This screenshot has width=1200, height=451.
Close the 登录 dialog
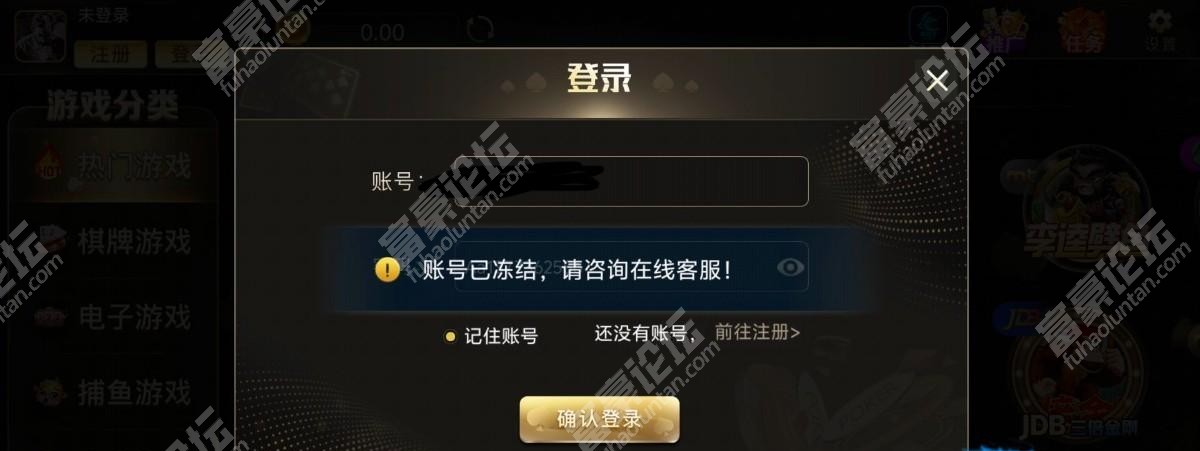[937, 81]
